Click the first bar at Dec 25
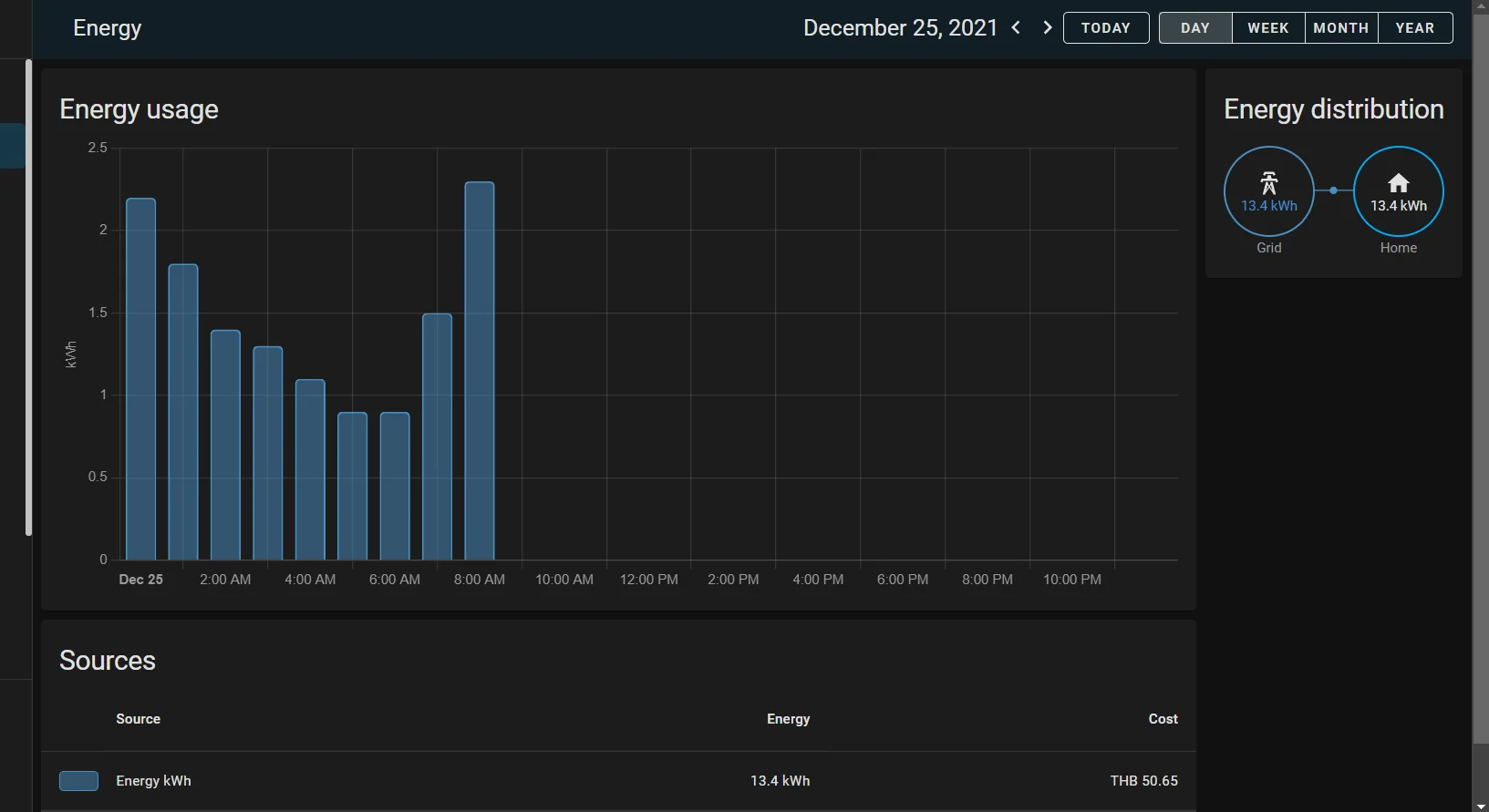The height and width of the screenshot is (812, 1489). tap(141, 379)
